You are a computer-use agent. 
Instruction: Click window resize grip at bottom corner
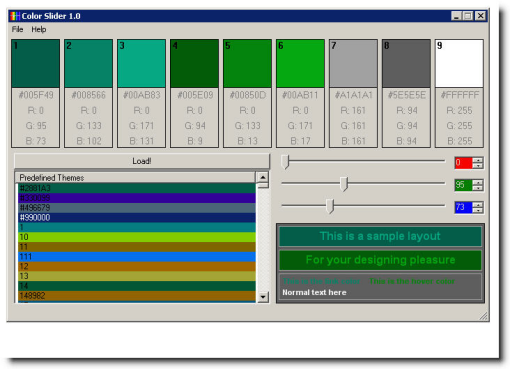click(483, 316)
